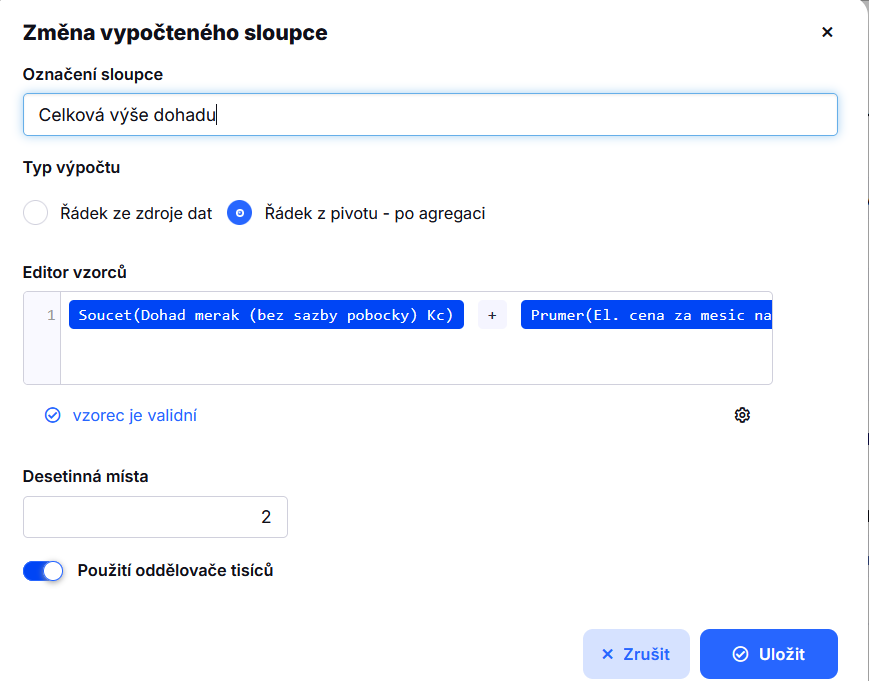869x681 pixels.
Task: Click the 'vzorec je validní' status text
Action: point(134,415)
